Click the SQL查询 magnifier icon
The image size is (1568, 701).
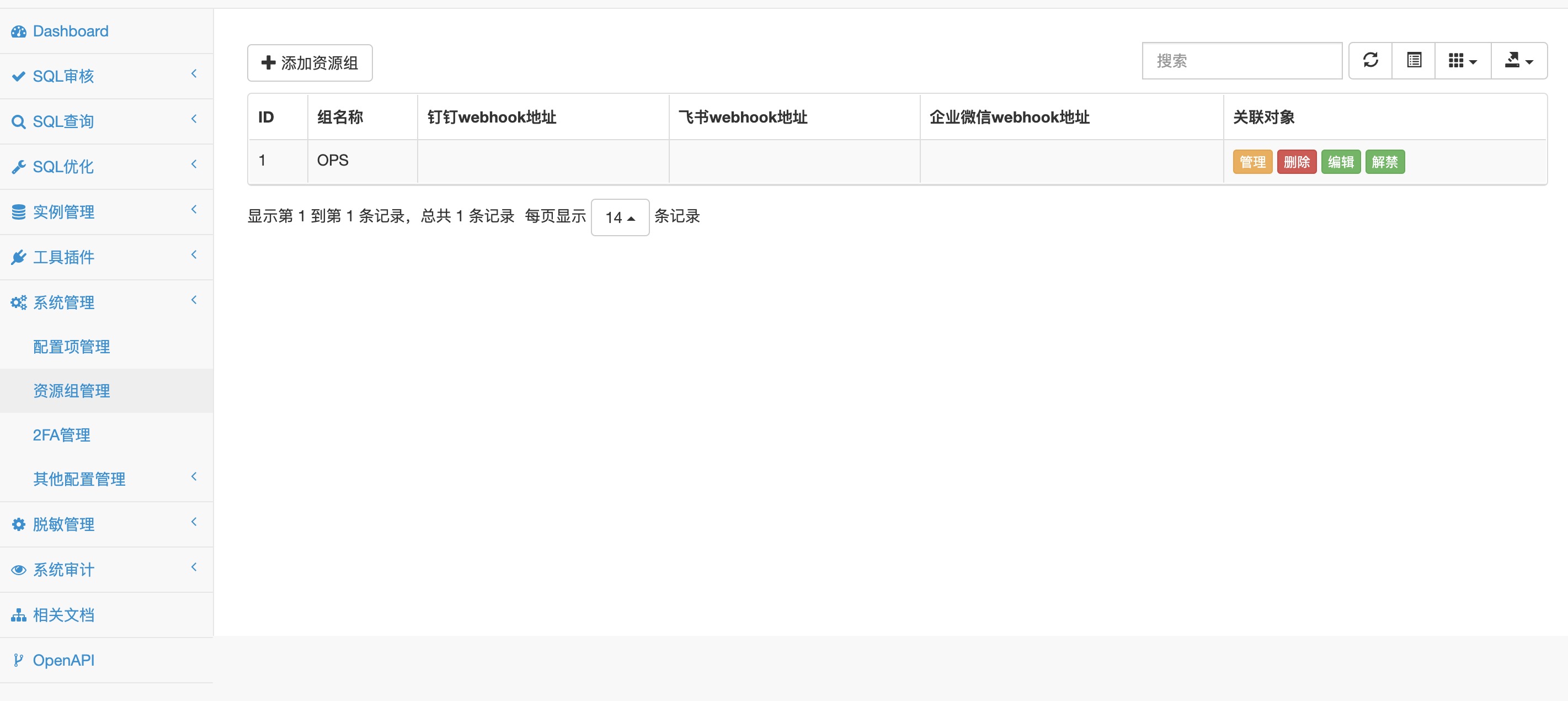(19, 122)
